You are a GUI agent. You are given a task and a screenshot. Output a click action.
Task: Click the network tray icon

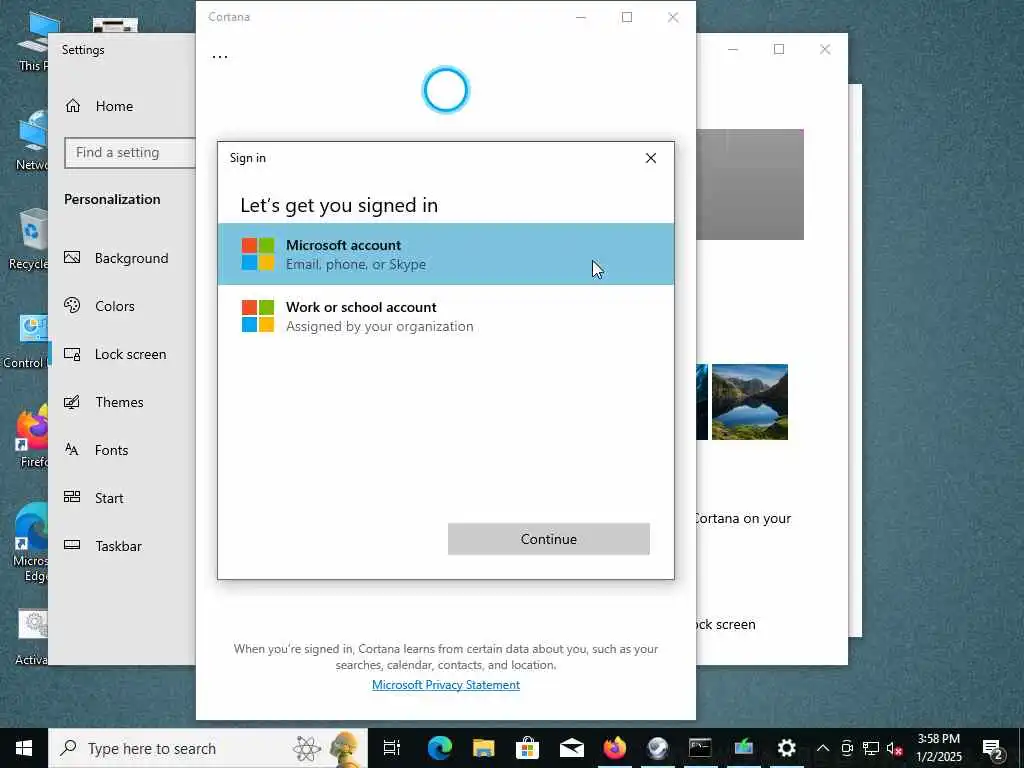(871, 748)
